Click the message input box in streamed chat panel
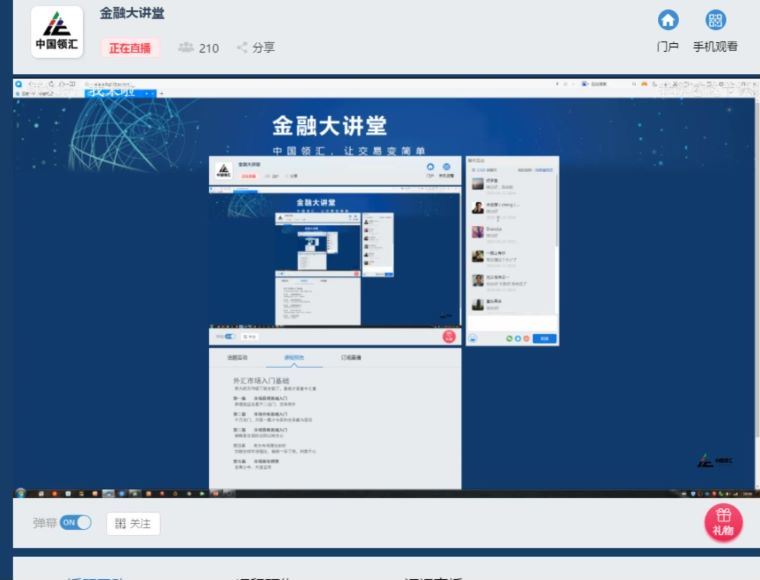This screenshot has width=760, height=580. 512,323
